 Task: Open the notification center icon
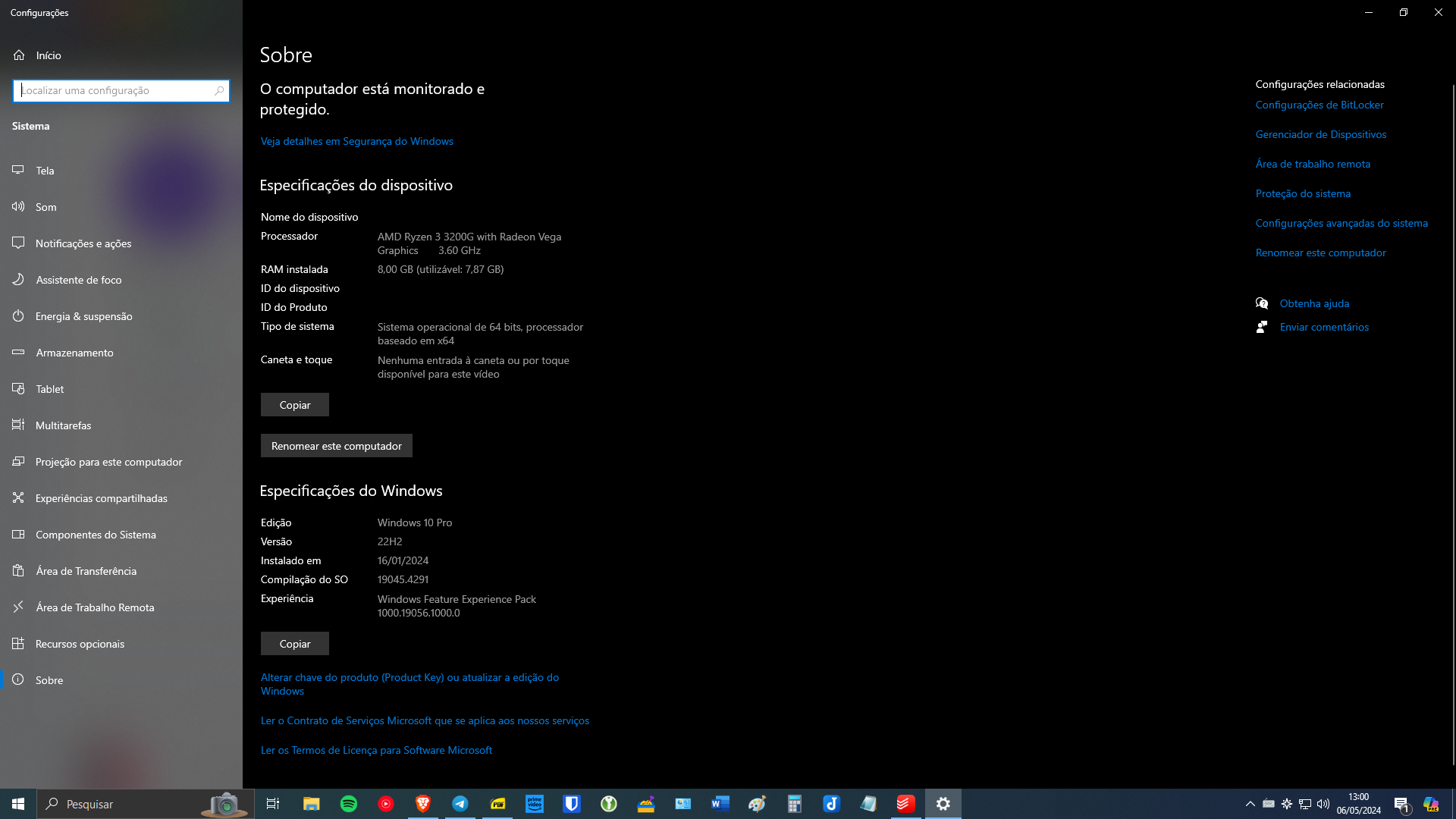tap(1401, 805)
